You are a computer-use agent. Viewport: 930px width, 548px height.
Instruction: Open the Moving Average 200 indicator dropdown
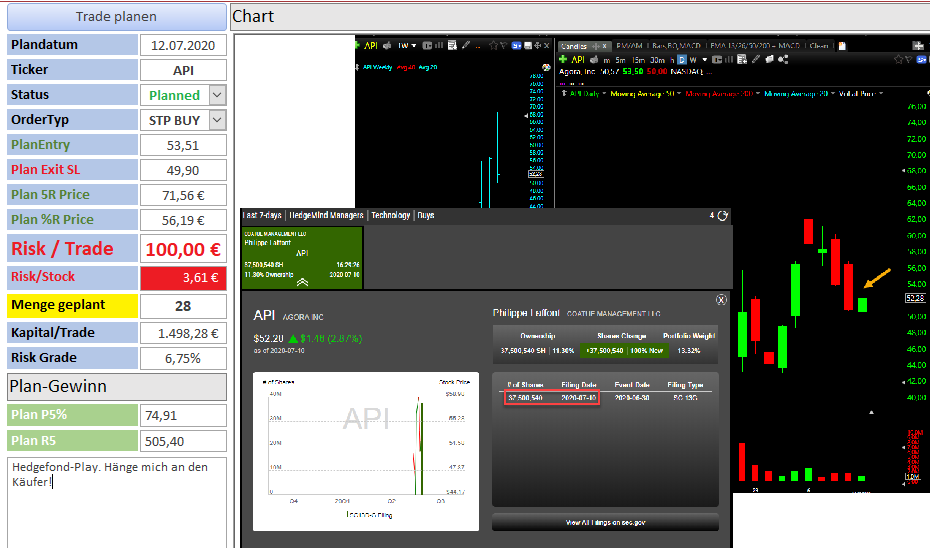click(x=757, y=94)
